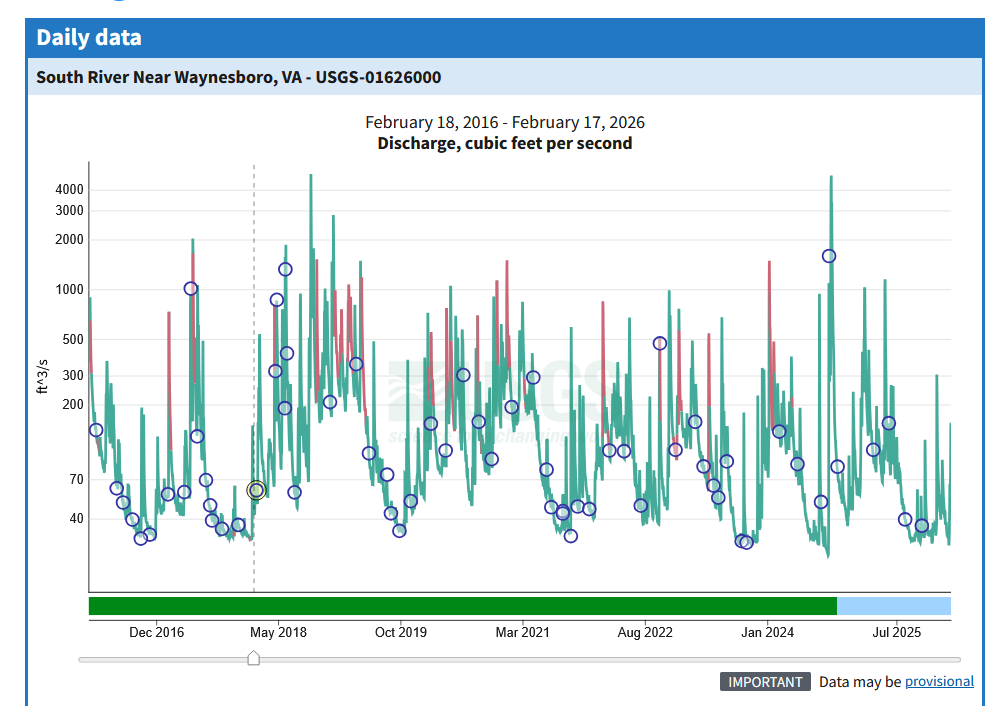
Task: Click the IMPORTANT badge
Action: pyautogui.click(x=765, y=682)
